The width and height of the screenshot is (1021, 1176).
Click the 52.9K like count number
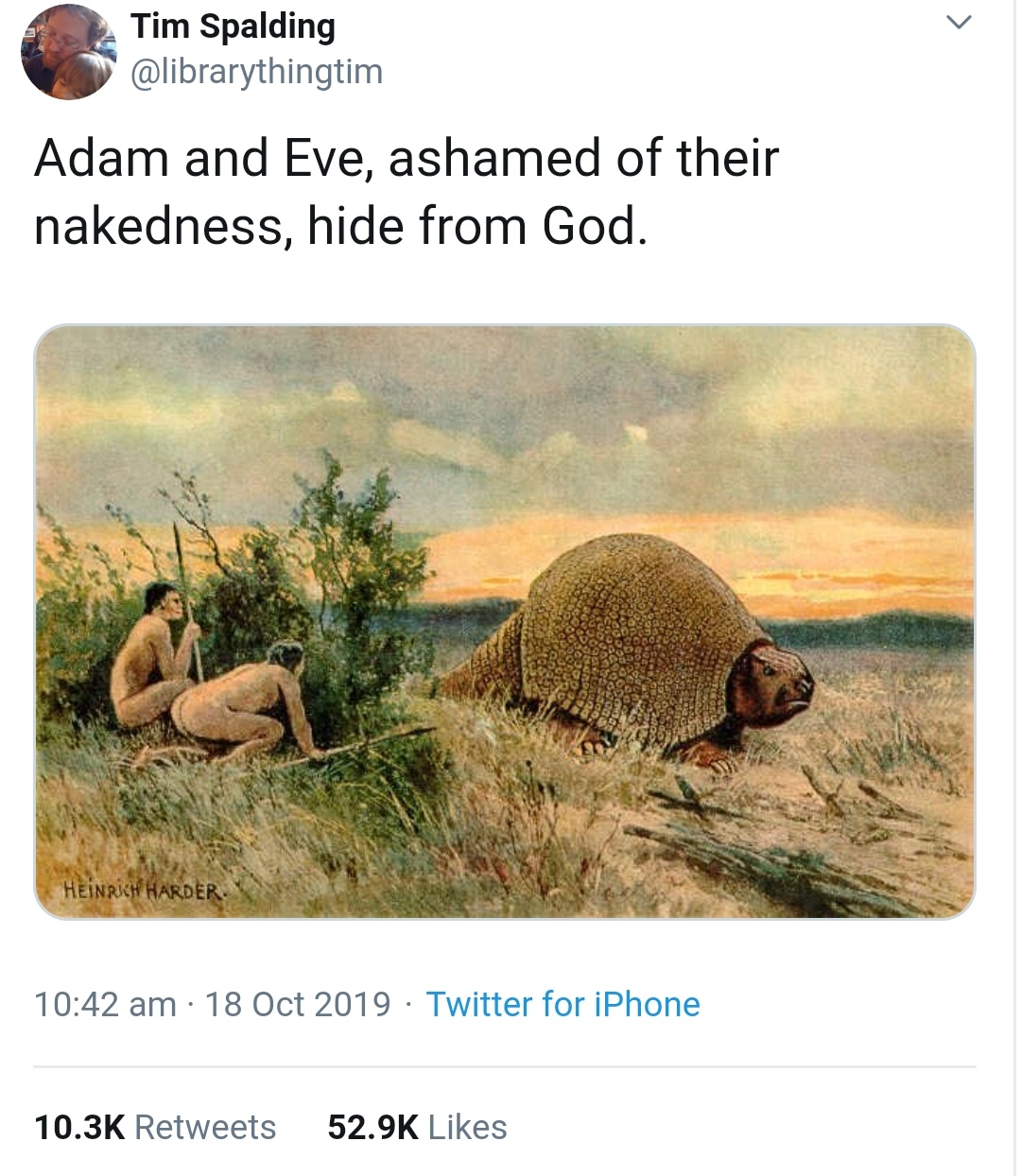point(372,1127)
